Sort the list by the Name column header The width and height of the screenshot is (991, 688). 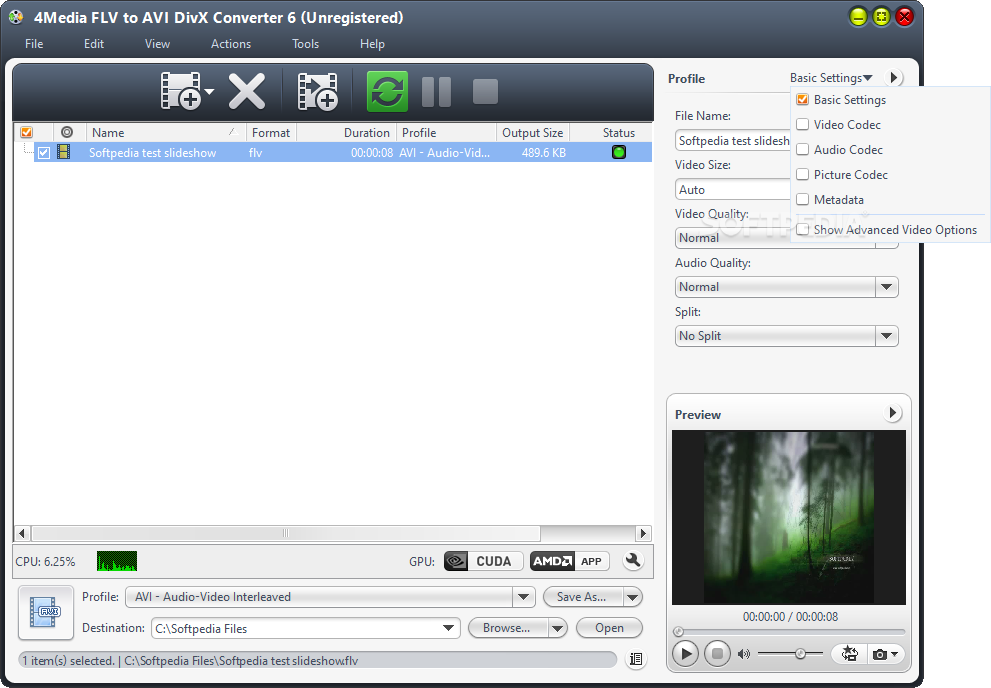[x=166, y=132]
